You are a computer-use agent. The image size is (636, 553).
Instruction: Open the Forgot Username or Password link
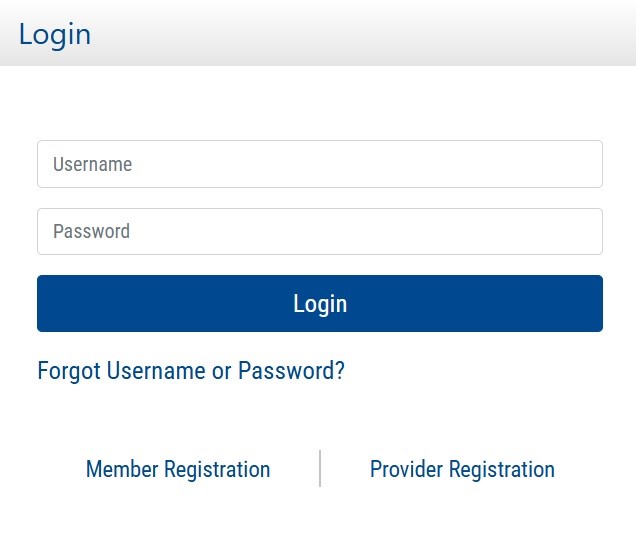point(191,371)
